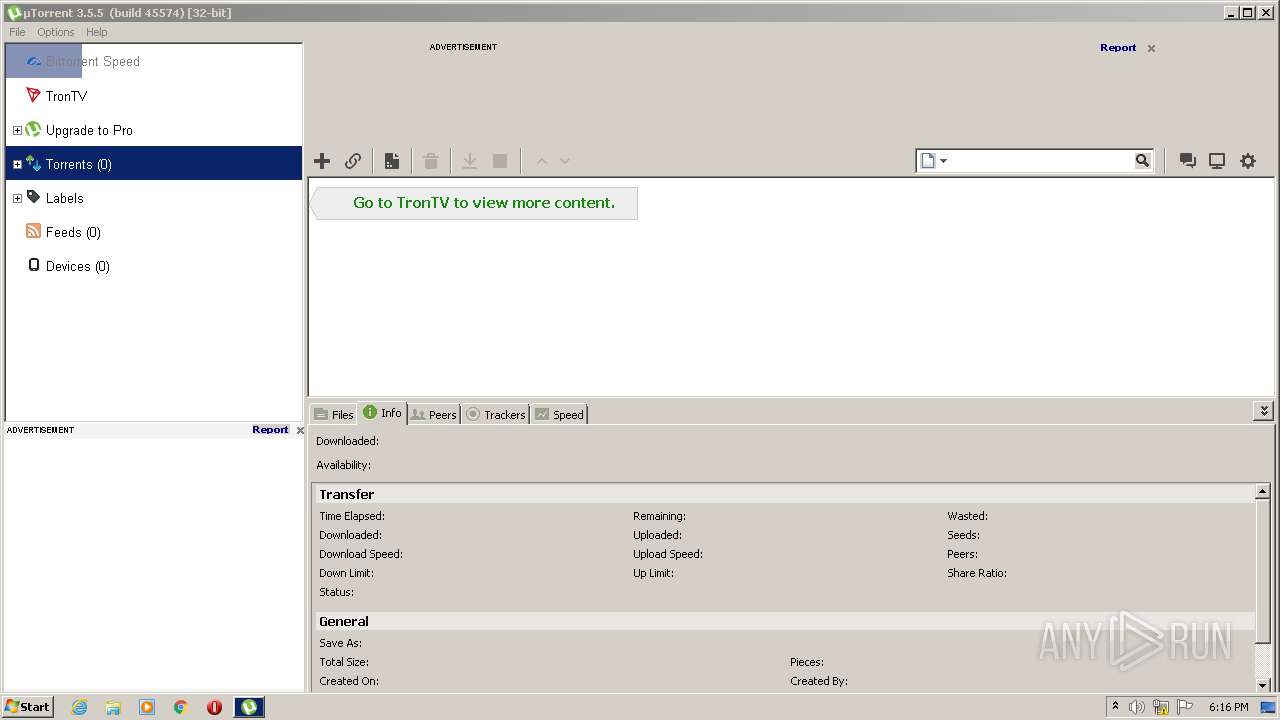Switch to the Trackers tab
The height and width of the screenshot is (720, 1280).
tap(496, 414)
